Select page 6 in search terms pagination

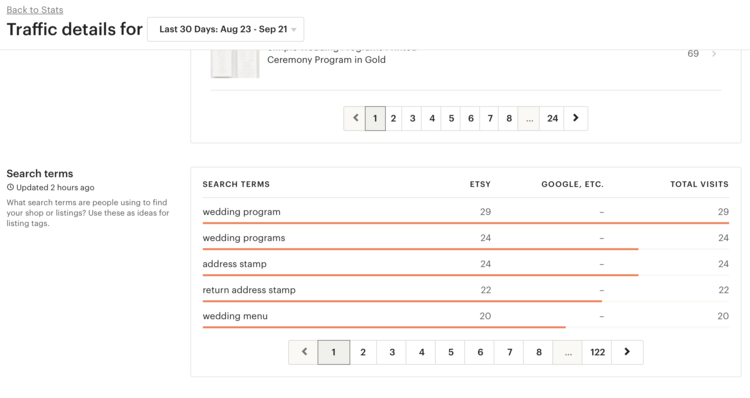[480, 352]
